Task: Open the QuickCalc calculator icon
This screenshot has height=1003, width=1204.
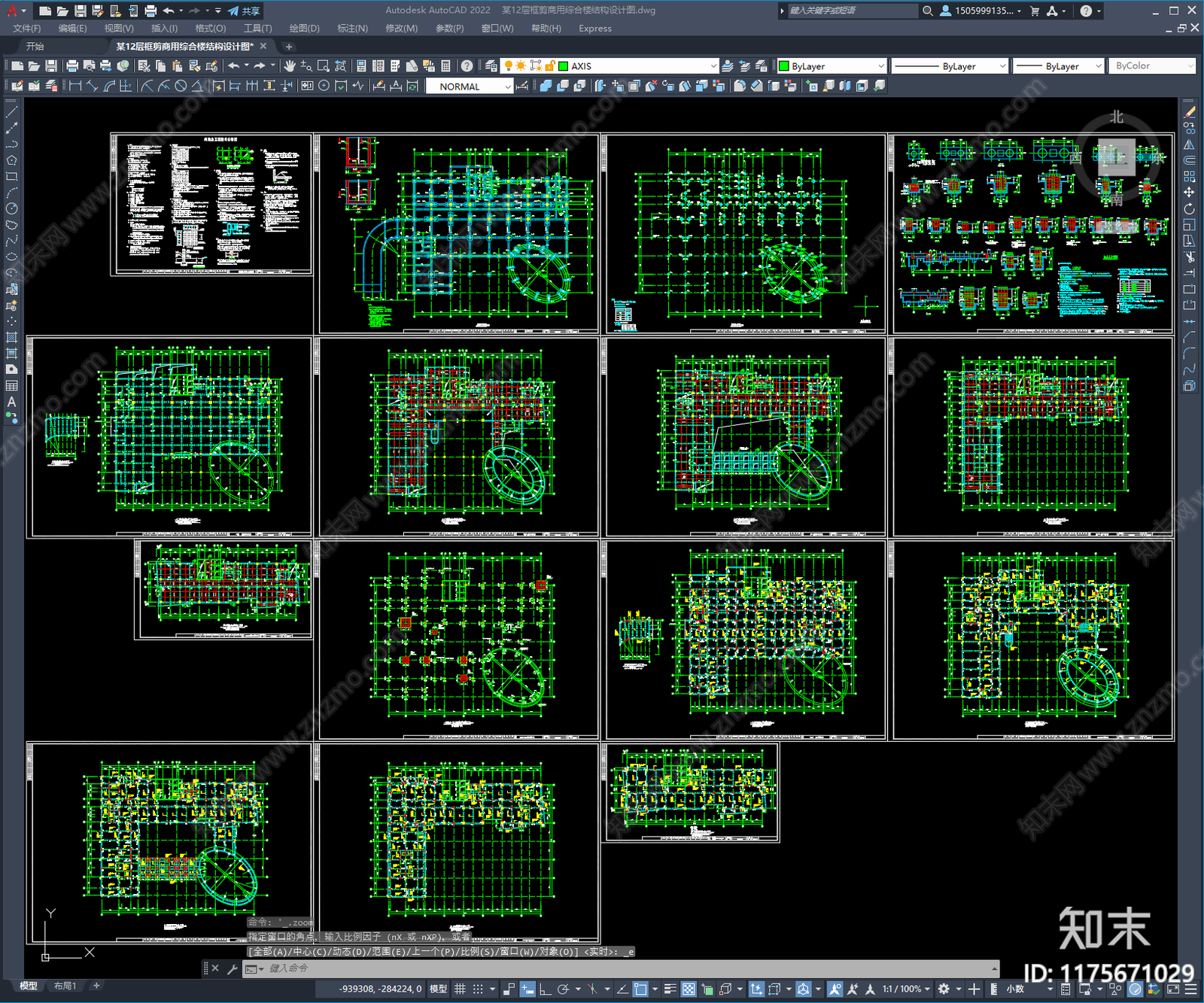Action: [445, 66]
